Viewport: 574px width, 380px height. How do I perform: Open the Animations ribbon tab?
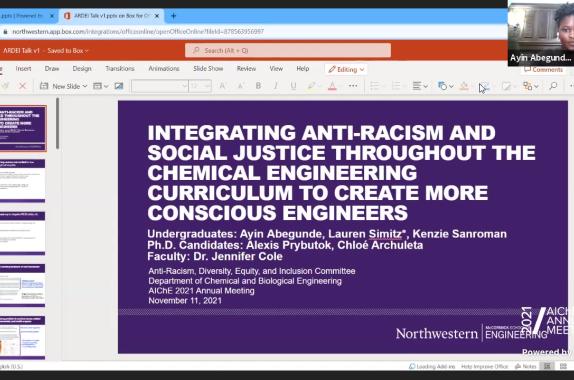(164, 68)
